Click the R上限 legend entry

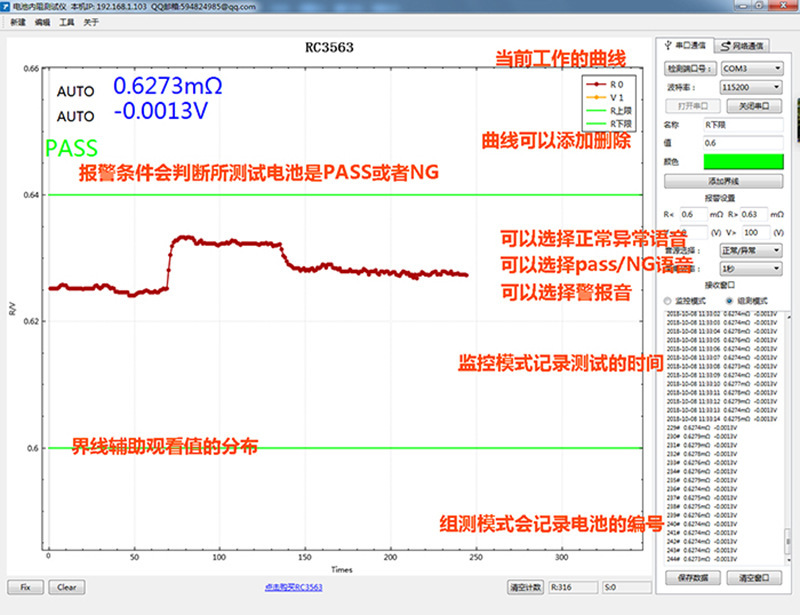pyautogui.click(x=609, y=111)
